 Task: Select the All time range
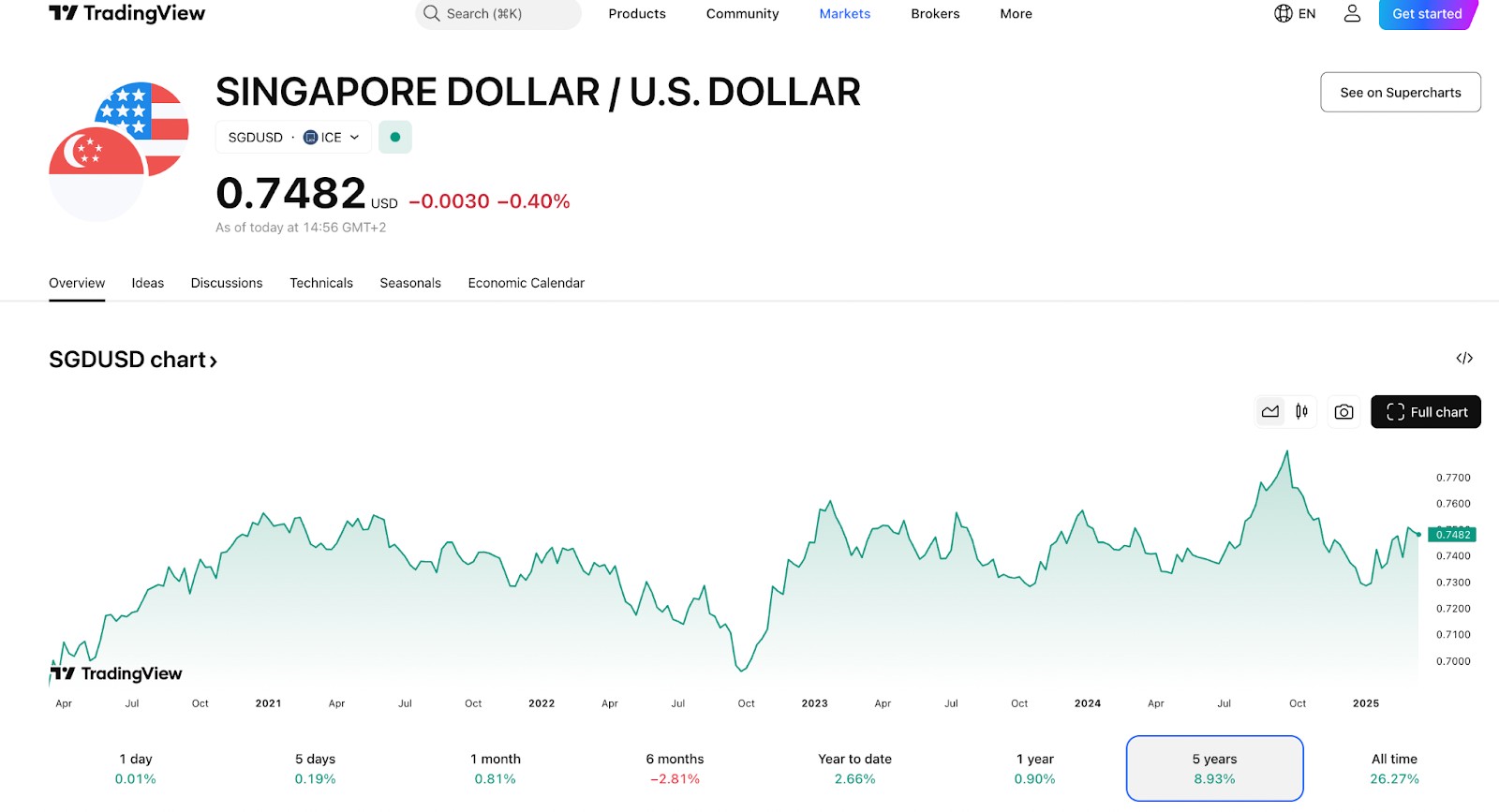[x=1395, y=768]
